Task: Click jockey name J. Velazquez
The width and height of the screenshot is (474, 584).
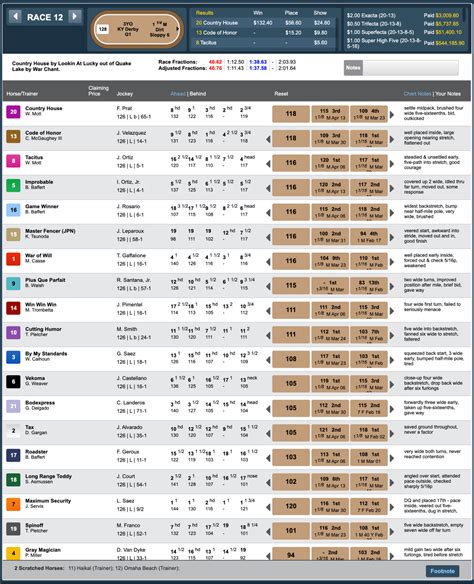Action: (131, 133)
